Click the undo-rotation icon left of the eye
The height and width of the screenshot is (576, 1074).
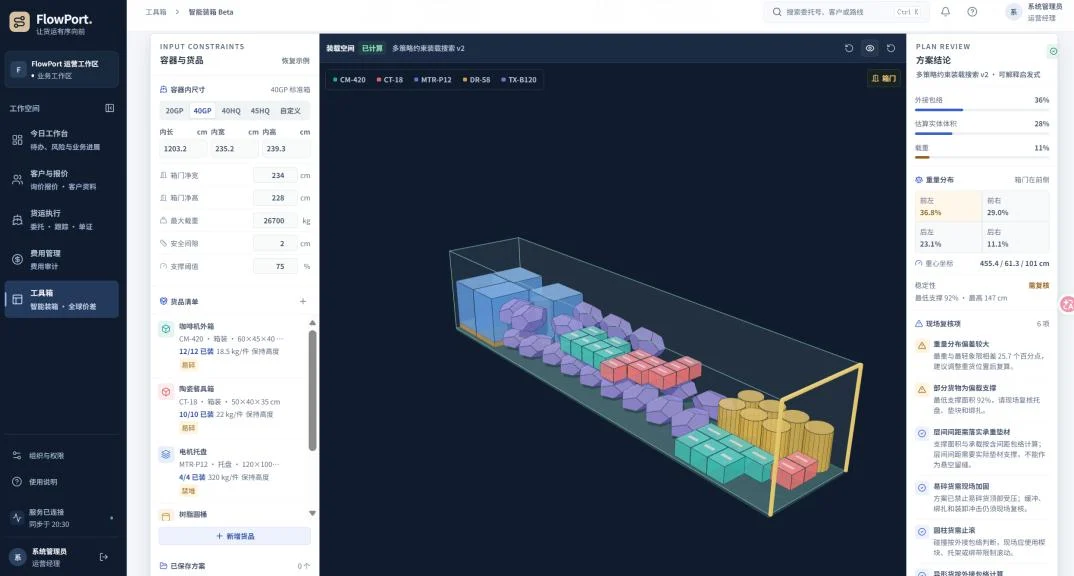(849, 49)
